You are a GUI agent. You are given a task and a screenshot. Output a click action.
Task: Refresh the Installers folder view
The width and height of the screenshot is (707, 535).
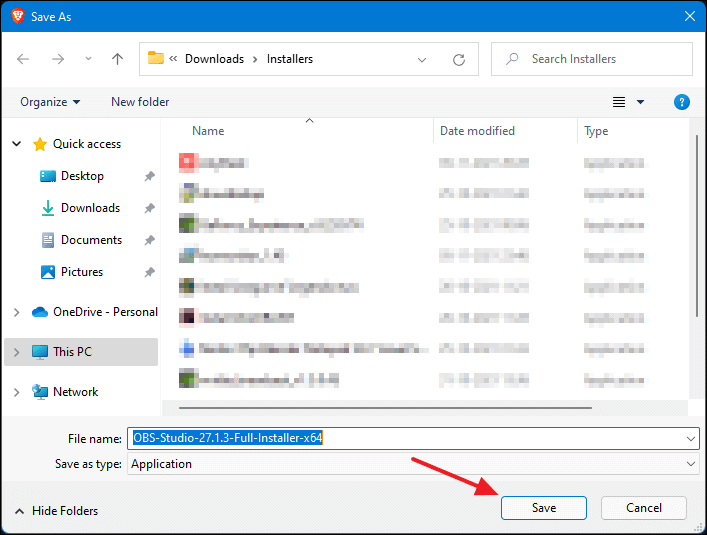coord(459,59)
